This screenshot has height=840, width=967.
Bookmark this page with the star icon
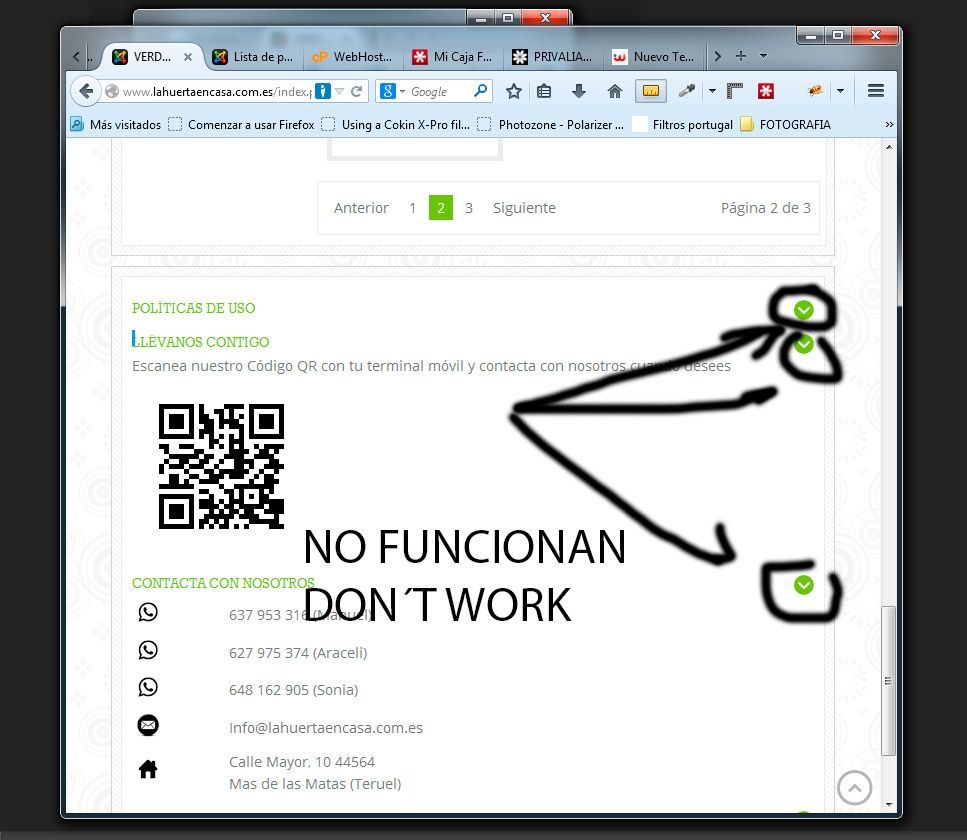click(x=513, y=91)
